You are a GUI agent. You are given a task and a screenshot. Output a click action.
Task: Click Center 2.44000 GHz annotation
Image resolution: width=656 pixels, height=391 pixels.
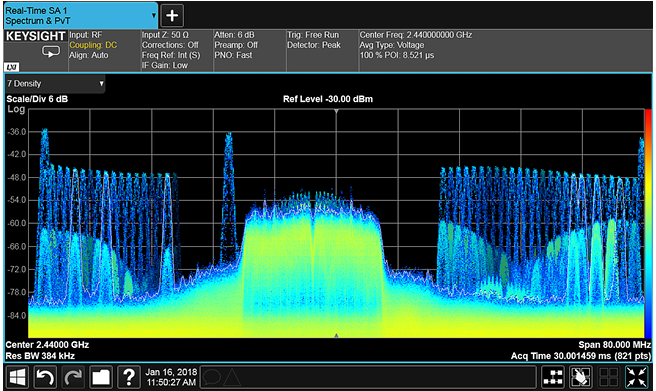(x=47, y=345)
